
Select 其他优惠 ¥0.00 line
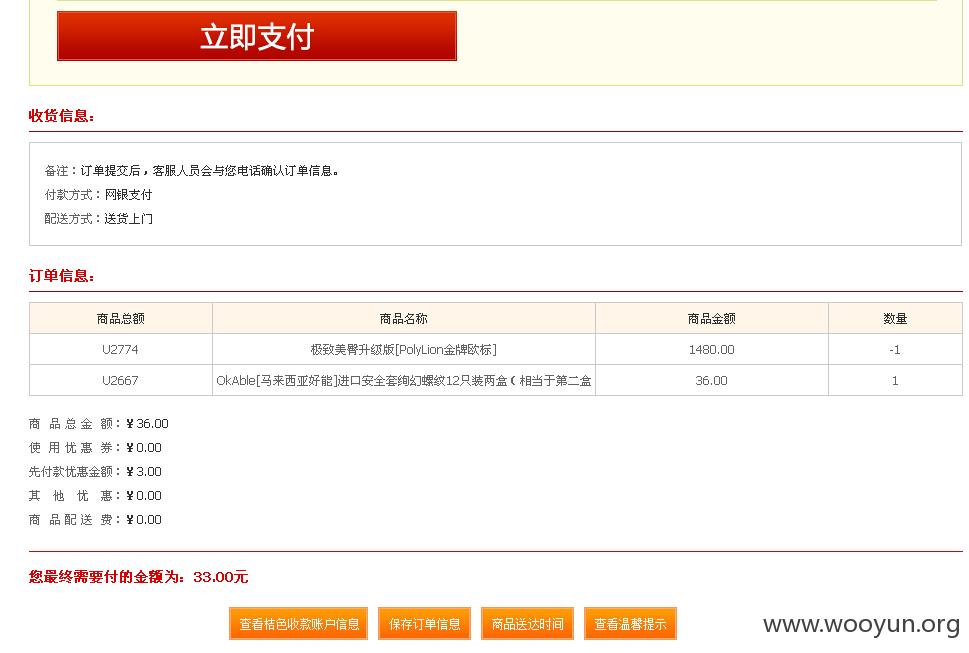[x=95, y=496]
